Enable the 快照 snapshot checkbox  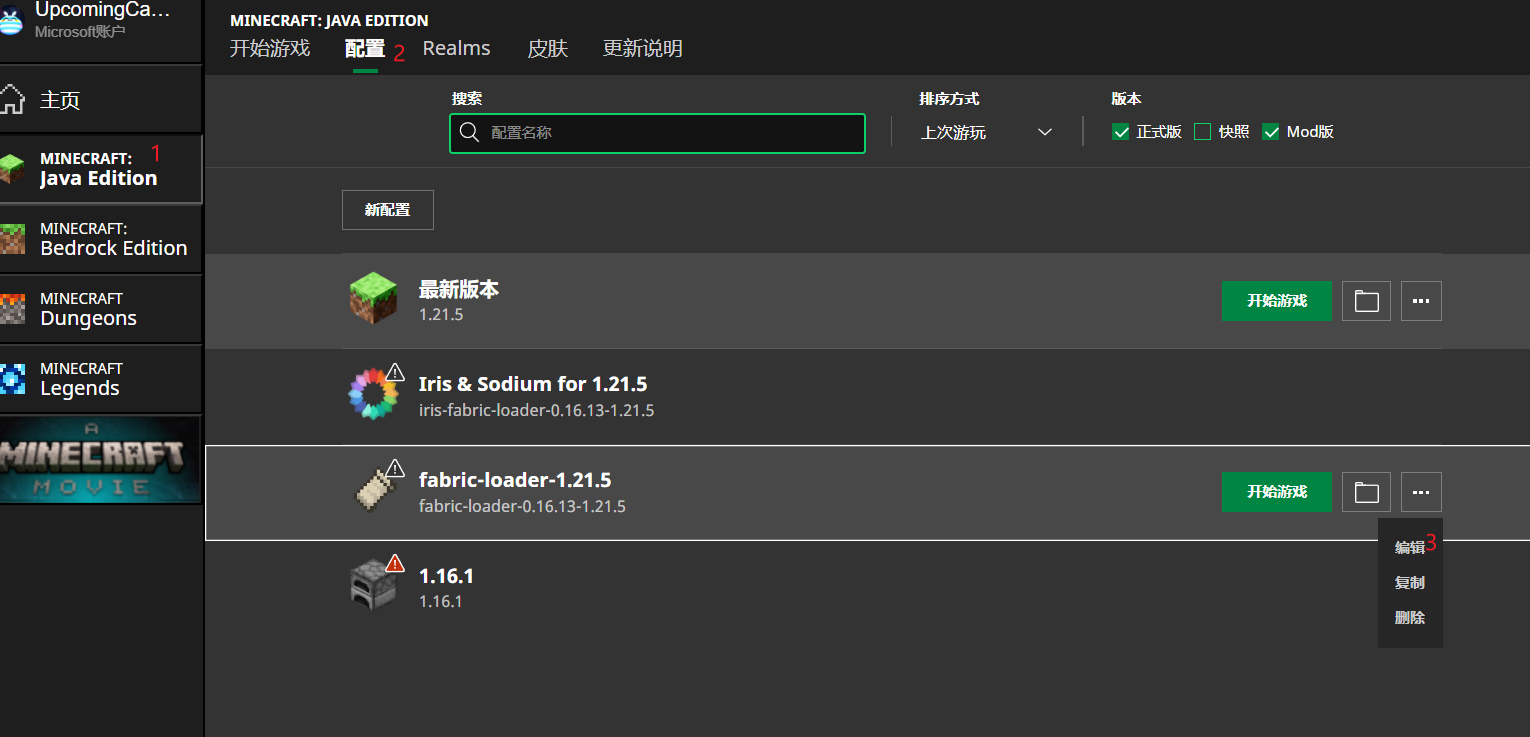1203,132
